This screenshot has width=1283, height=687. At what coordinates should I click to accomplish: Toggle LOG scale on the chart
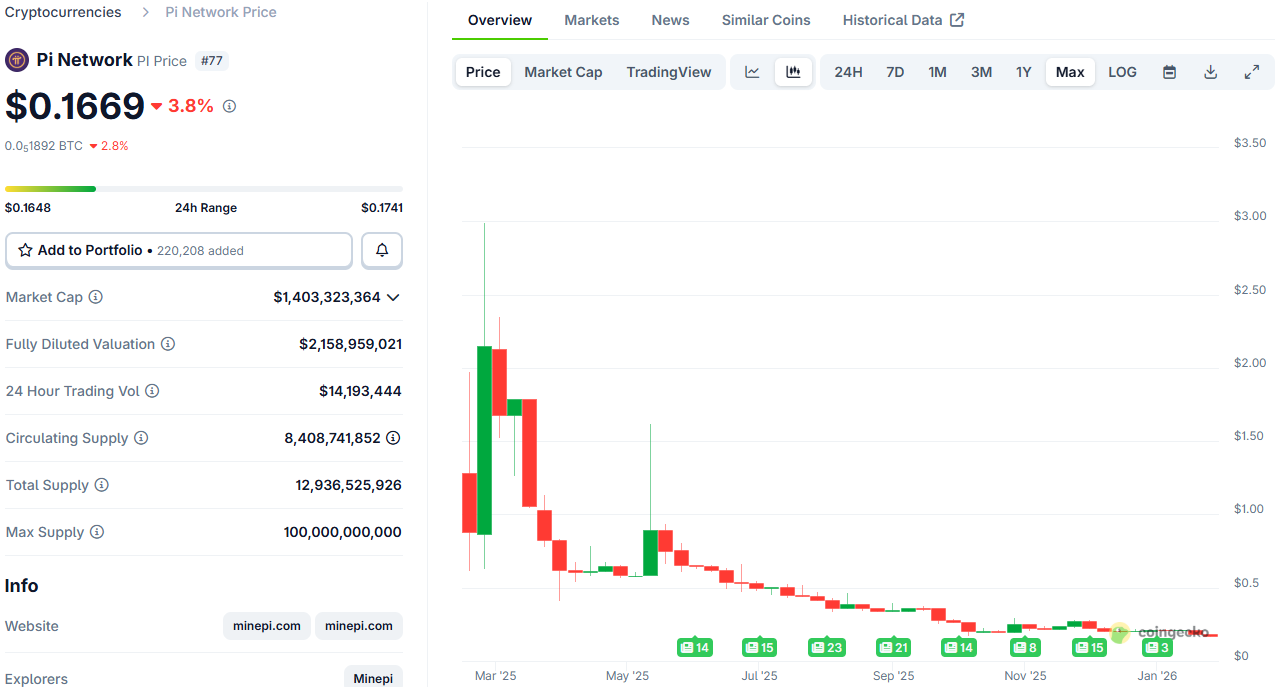(x=1121, y=71)
